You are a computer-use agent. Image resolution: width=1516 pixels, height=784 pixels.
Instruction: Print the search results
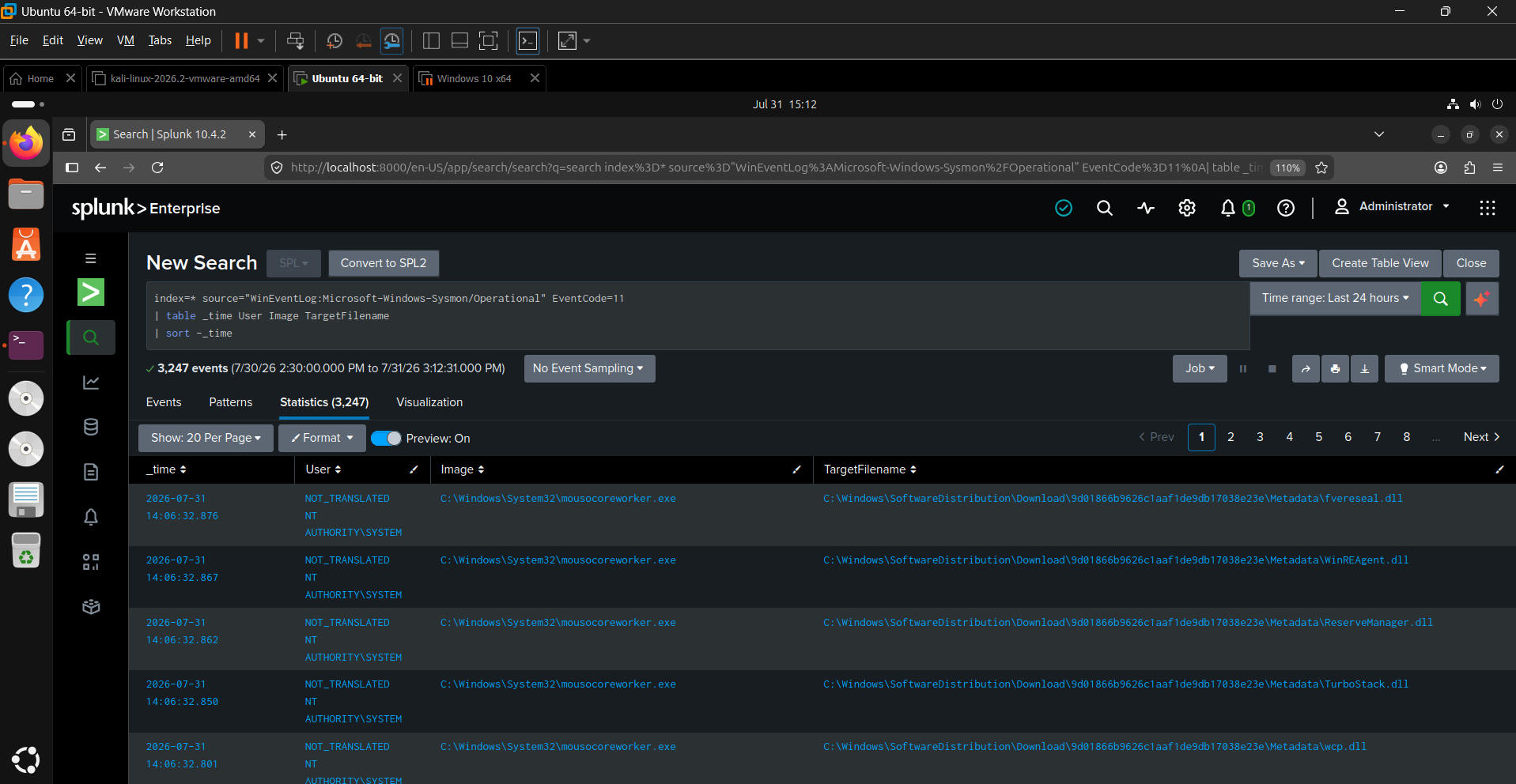[x=1335, y=368]
